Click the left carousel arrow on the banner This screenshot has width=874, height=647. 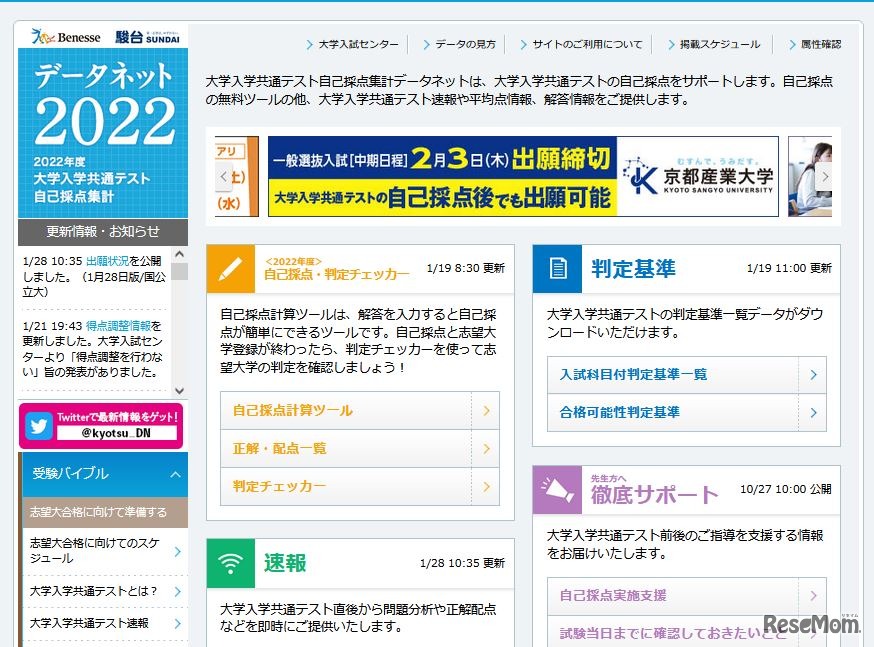click(x=224, y=177)
